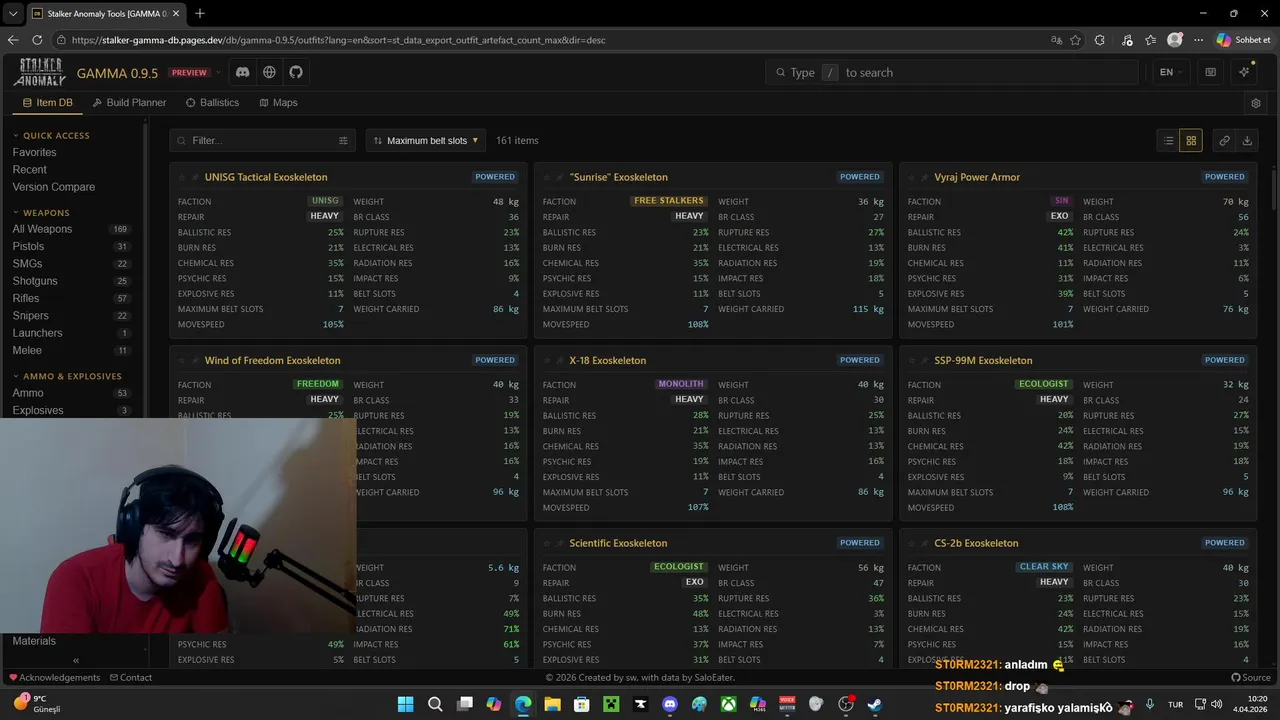This screenshot has height=720, width=1280.
Task: Click the filter options icon in Filter box
Action: tap(343, 141)
